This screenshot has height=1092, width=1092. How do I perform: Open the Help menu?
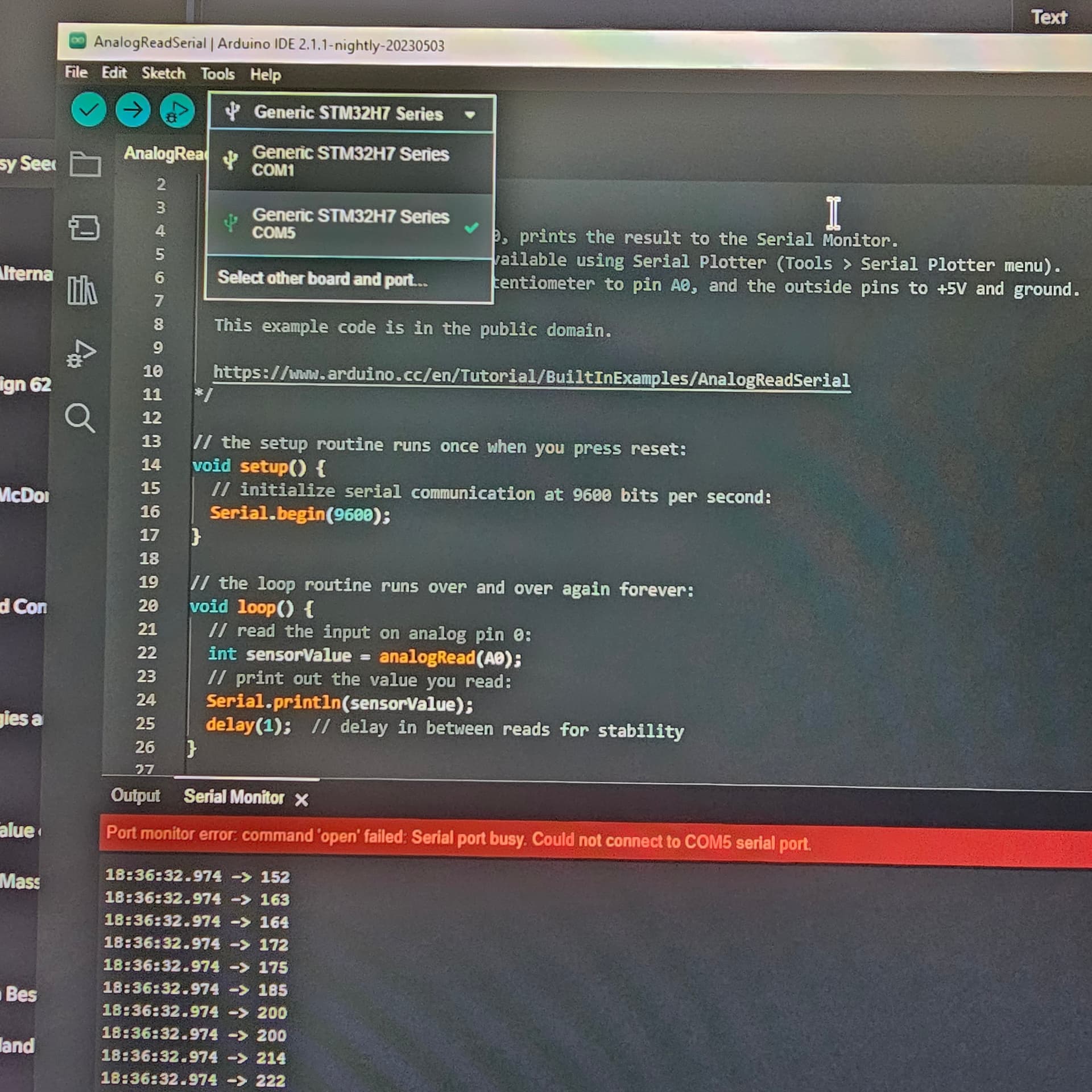(266, 75)
